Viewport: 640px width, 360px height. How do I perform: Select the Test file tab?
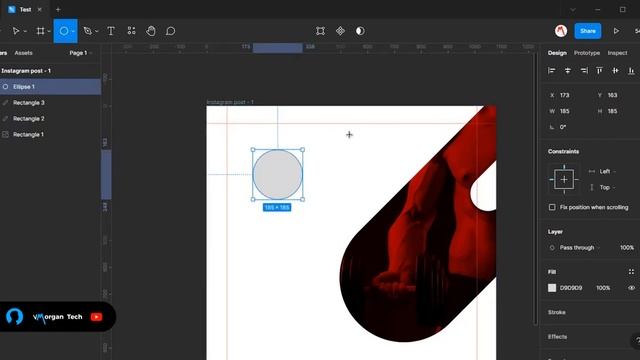(25, 9)
